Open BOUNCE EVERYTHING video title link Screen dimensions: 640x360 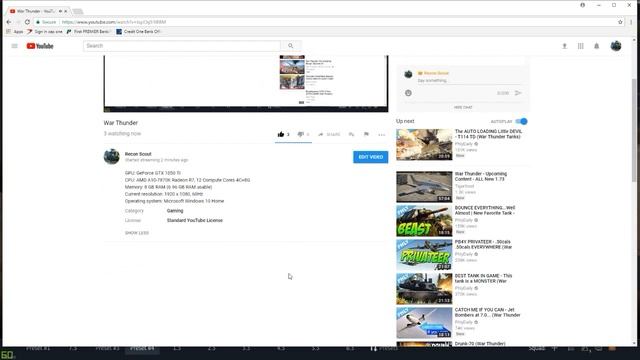(485, 210)
